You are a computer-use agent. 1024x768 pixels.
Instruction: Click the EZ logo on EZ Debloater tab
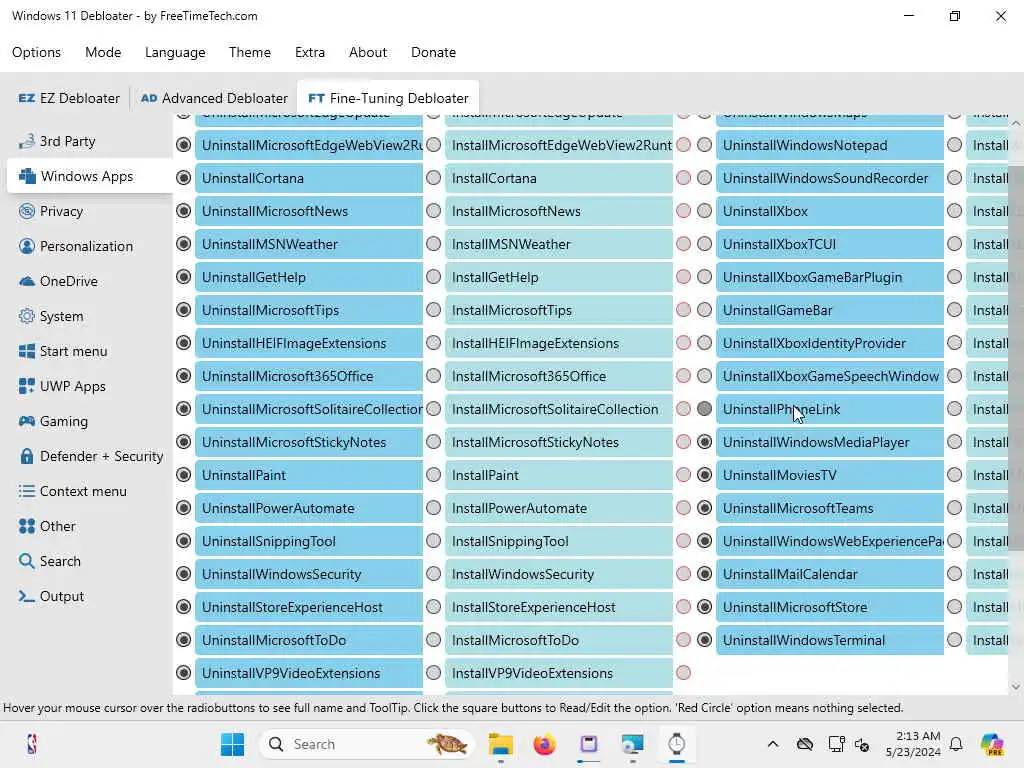pos(27,98)
